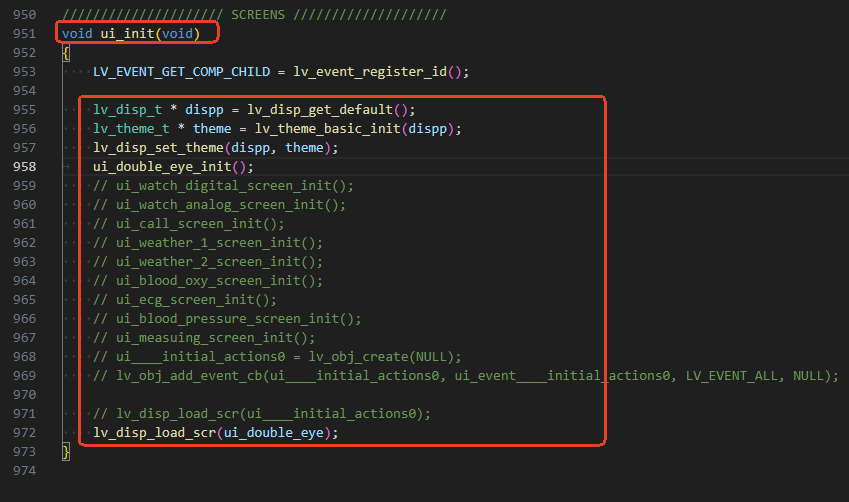Viewport: 849px width, 502px height.
Task: Click the commented lv_obj_create(NULL) line
Action: [x=277, y=356]
